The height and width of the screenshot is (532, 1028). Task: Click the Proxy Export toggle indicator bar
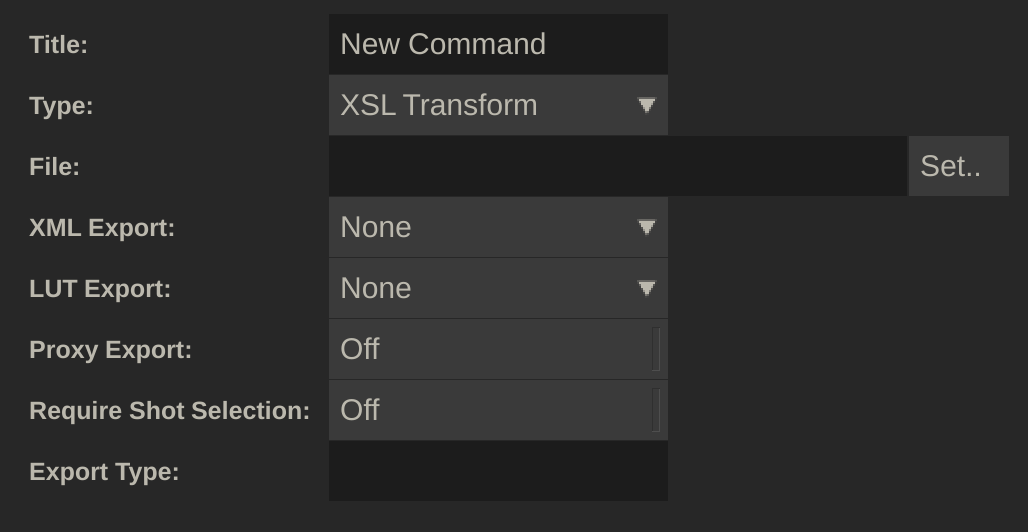656,349
